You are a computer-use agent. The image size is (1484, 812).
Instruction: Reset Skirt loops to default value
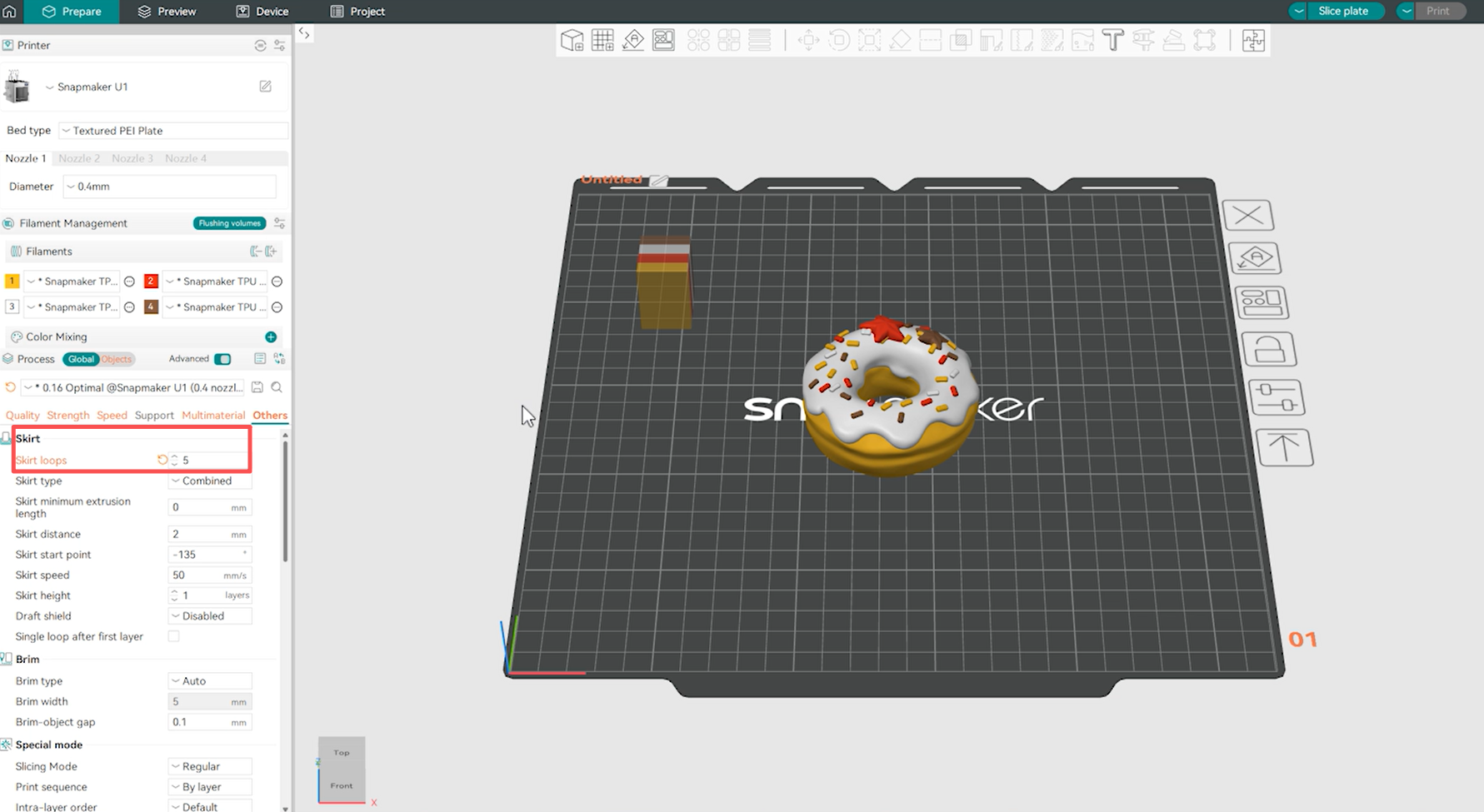point(162,460)
